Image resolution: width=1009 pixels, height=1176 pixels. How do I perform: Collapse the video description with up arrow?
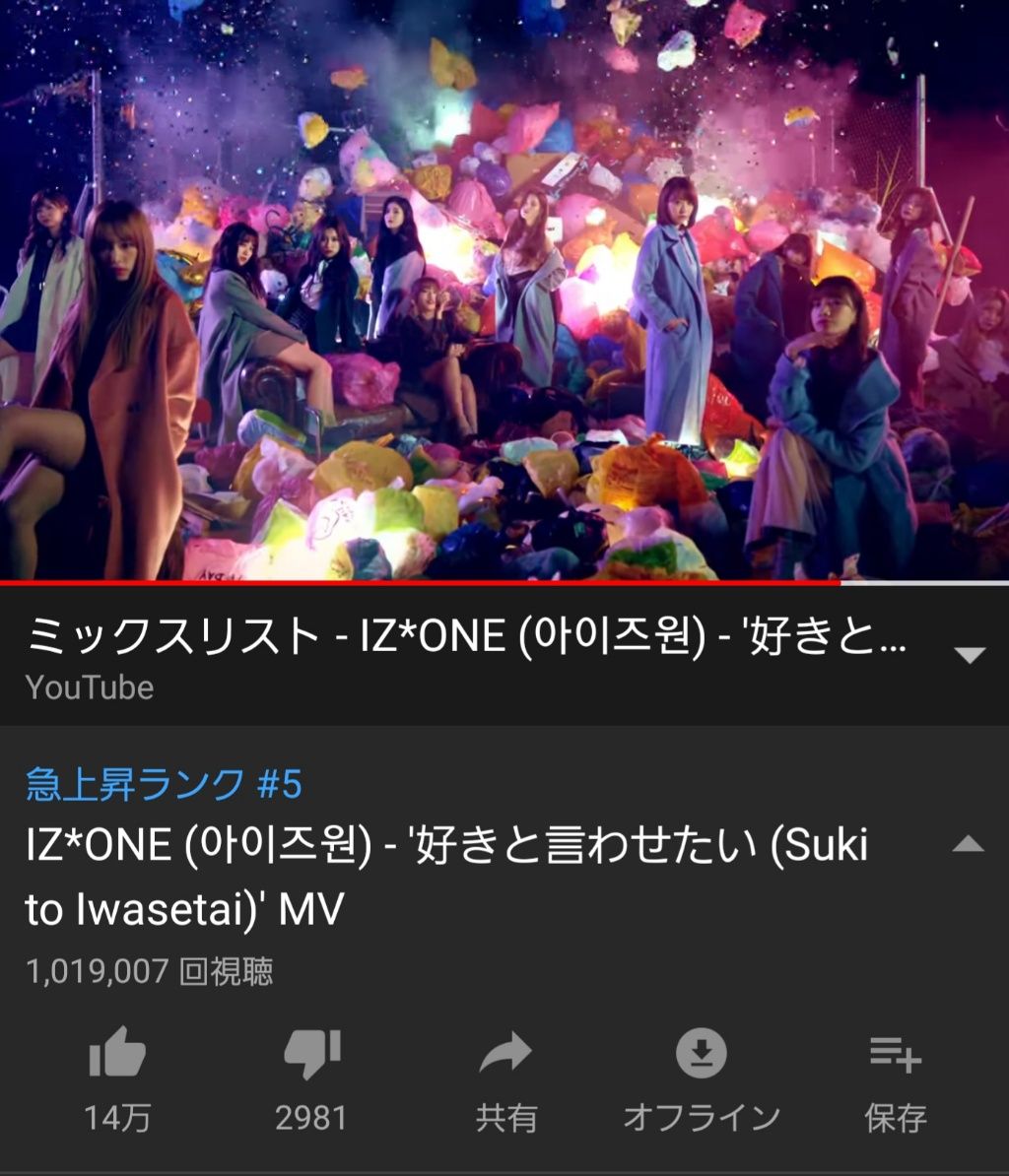point(969,844)
